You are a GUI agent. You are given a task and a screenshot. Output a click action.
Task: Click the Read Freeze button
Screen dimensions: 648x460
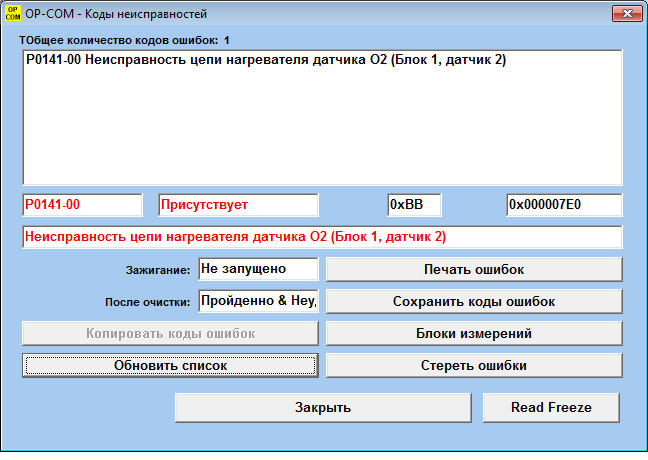(551, 408)
